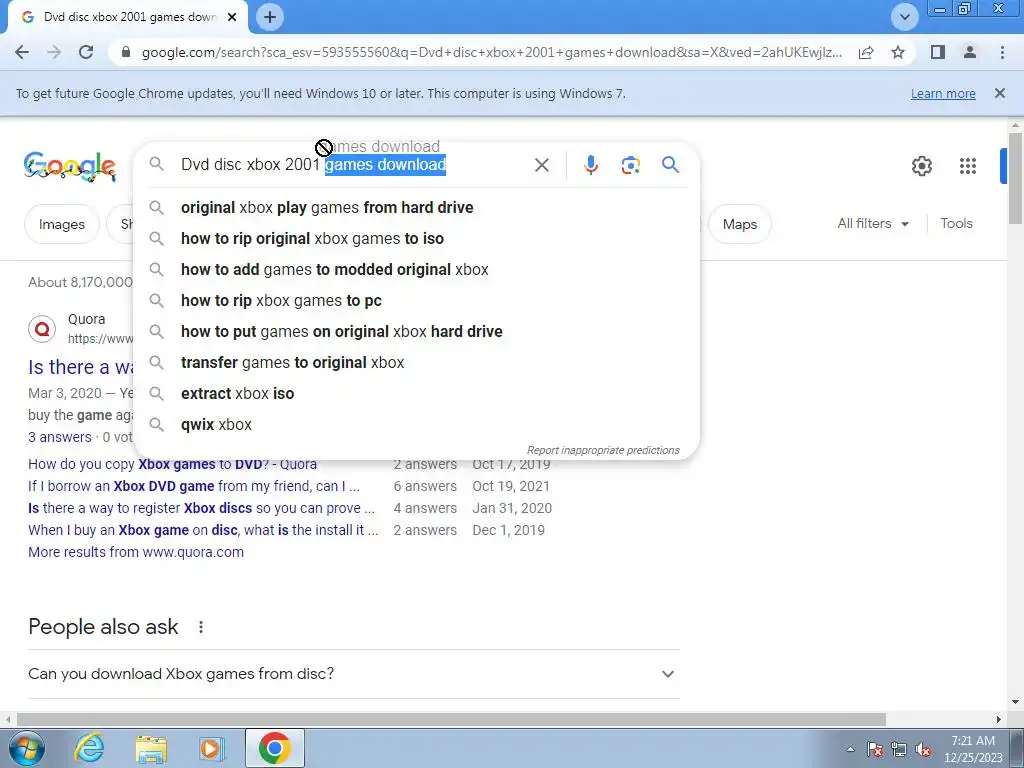
Task: Show hidden system tray icons
Action: (850, 749)
